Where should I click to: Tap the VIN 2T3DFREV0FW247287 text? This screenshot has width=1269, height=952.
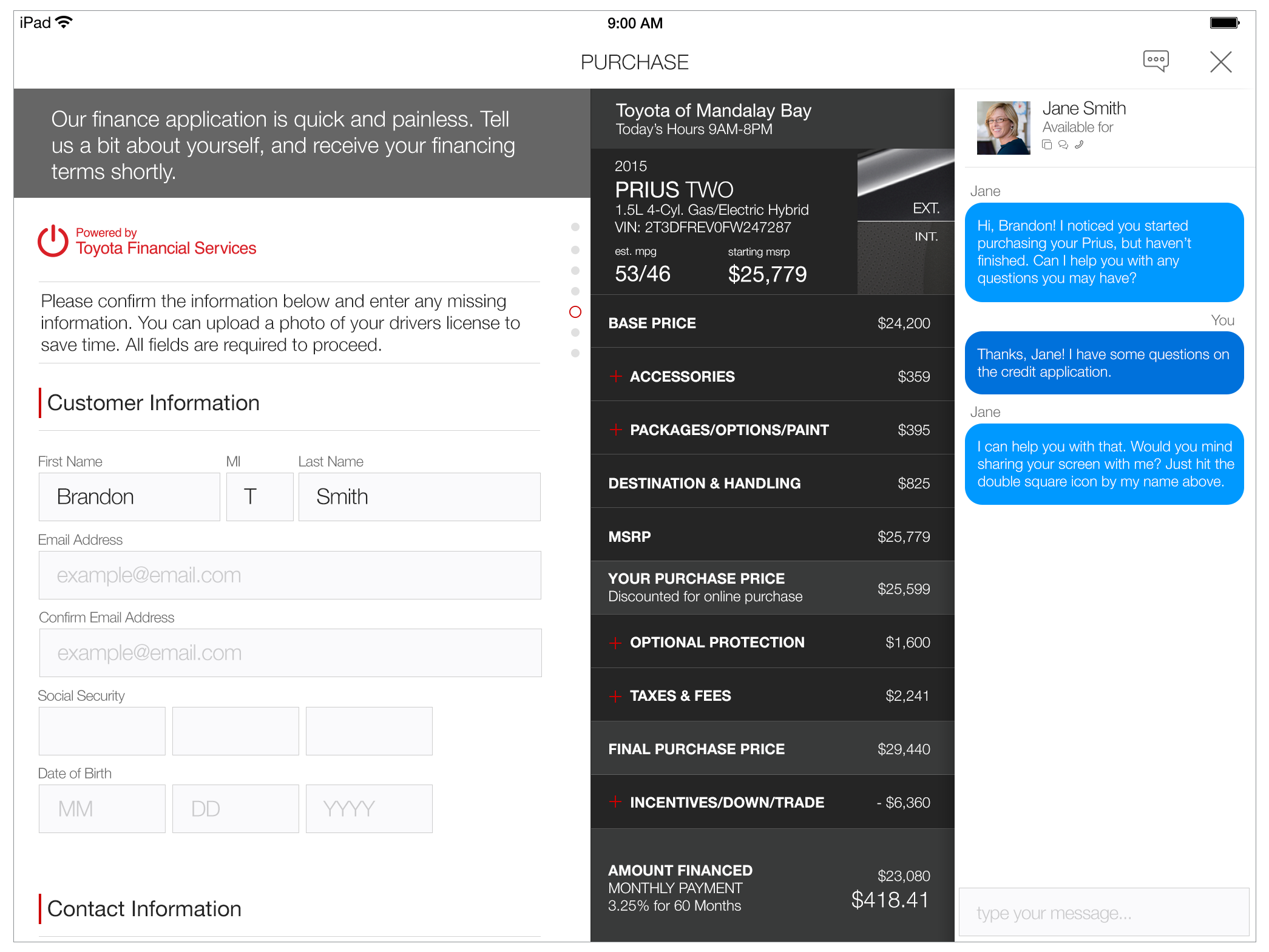tap(703, 228)
